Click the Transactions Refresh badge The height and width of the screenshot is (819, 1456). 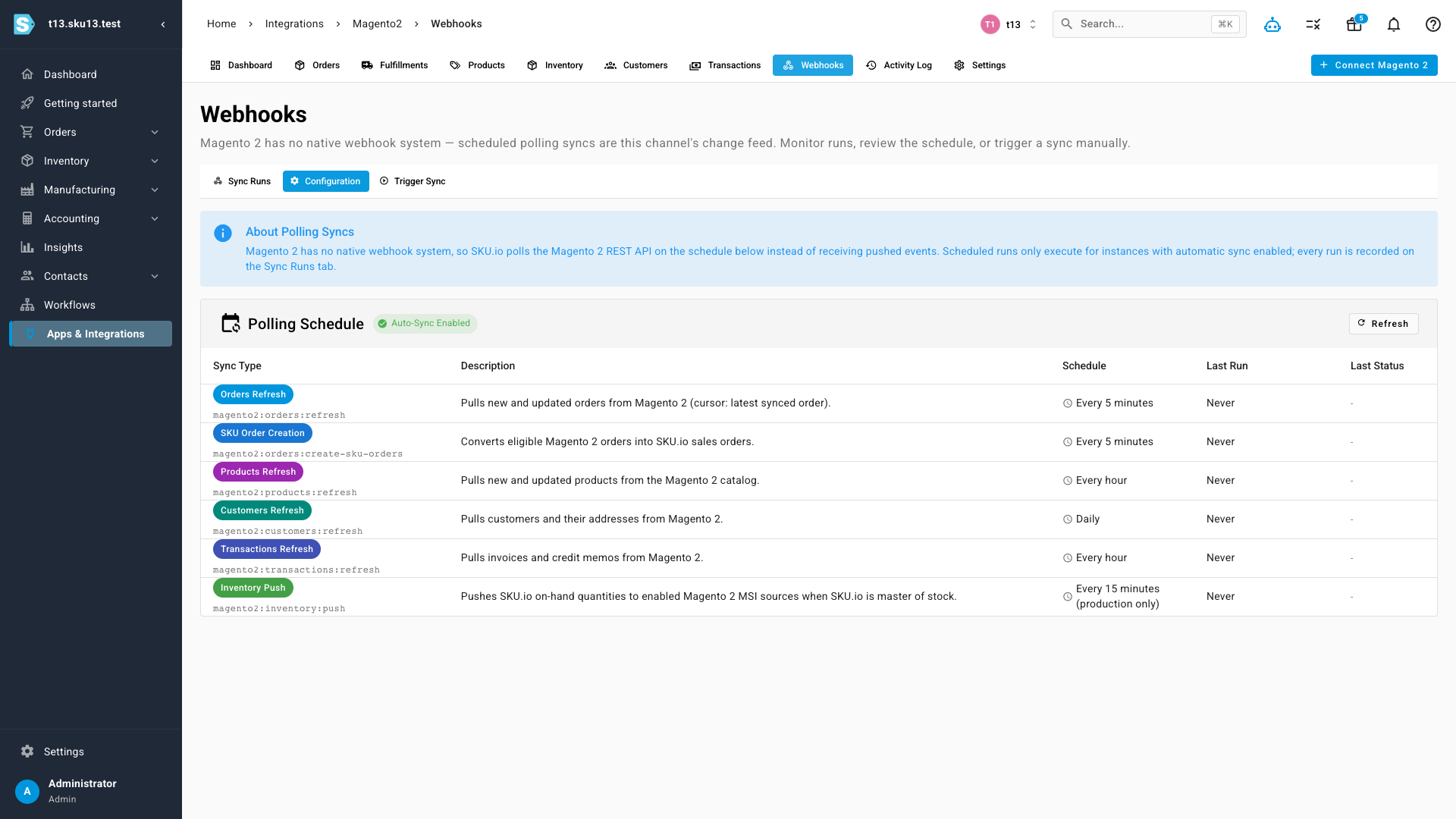pyautogui.click(x=267, y=549)
